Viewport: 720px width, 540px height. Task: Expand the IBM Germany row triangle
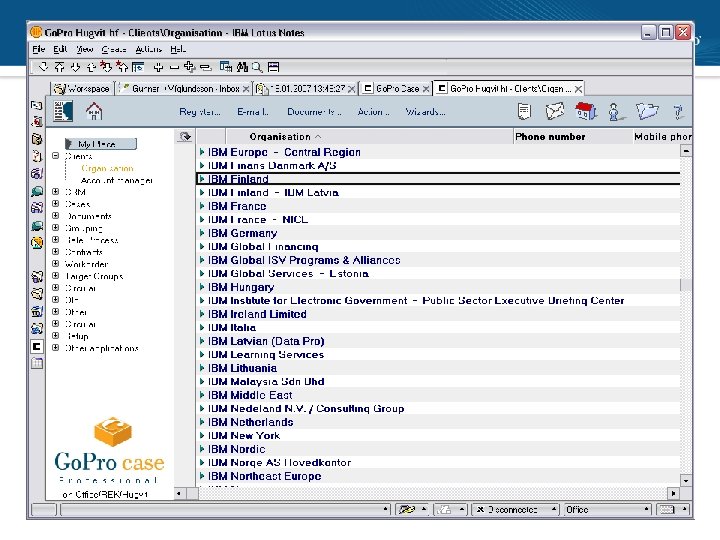tap(202, 233)
